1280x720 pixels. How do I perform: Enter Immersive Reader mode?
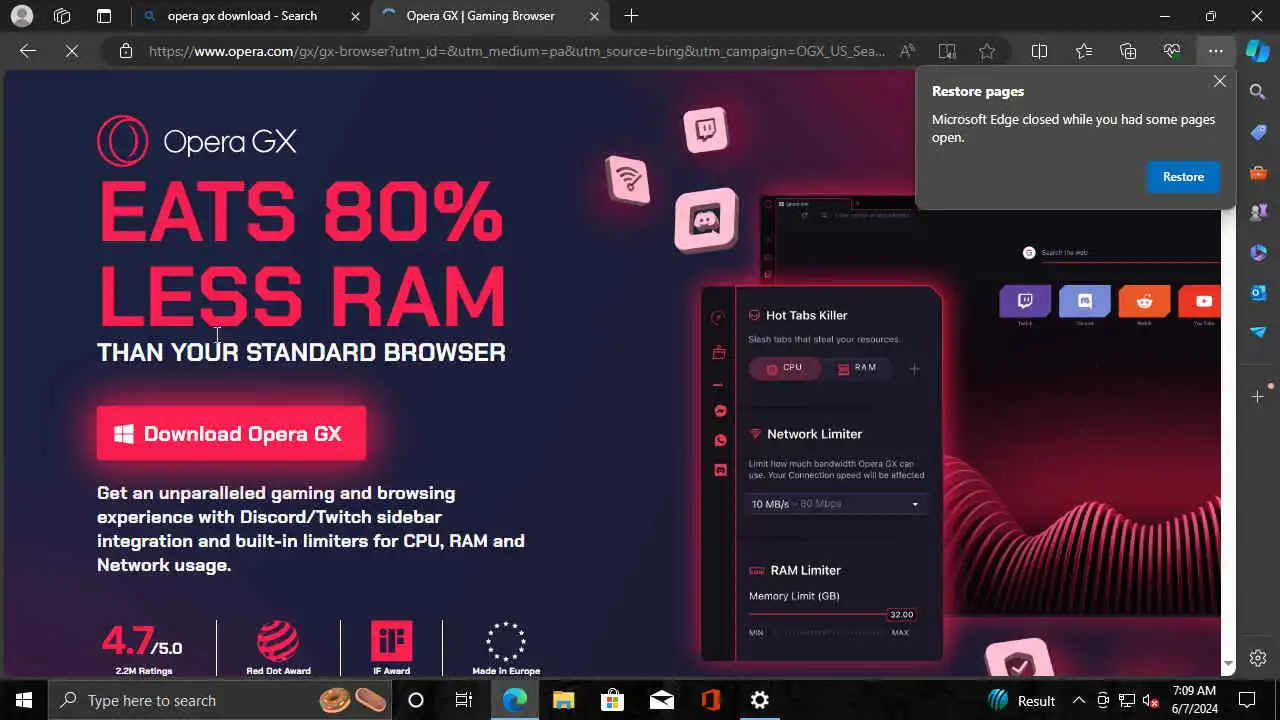tap(947, 51)
